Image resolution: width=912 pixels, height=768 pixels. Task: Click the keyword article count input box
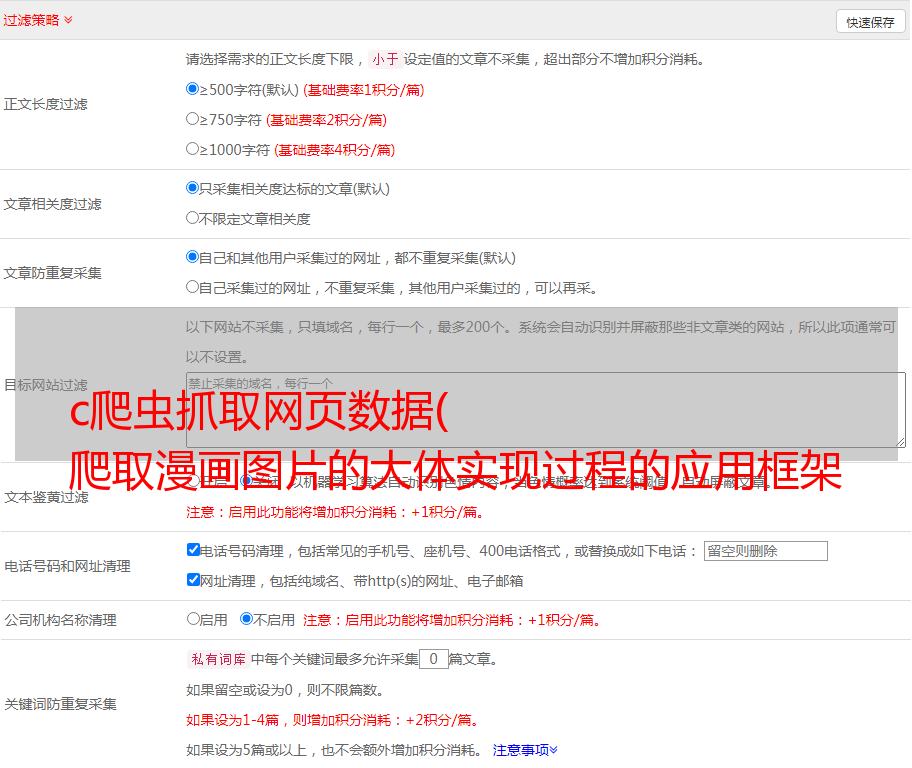point(433,659)
